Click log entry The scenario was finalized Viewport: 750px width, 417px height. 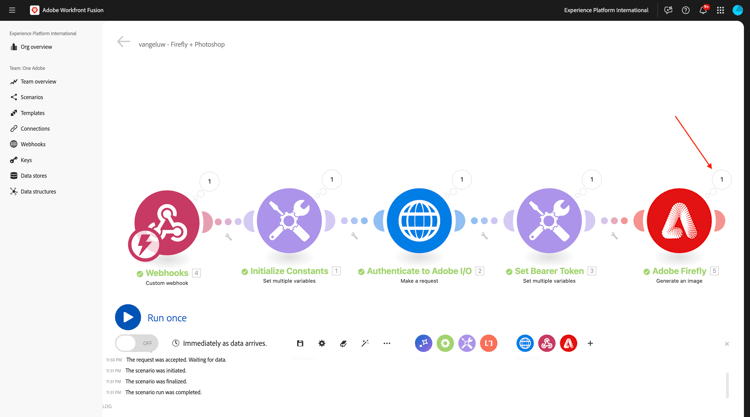tap(156, 382)
